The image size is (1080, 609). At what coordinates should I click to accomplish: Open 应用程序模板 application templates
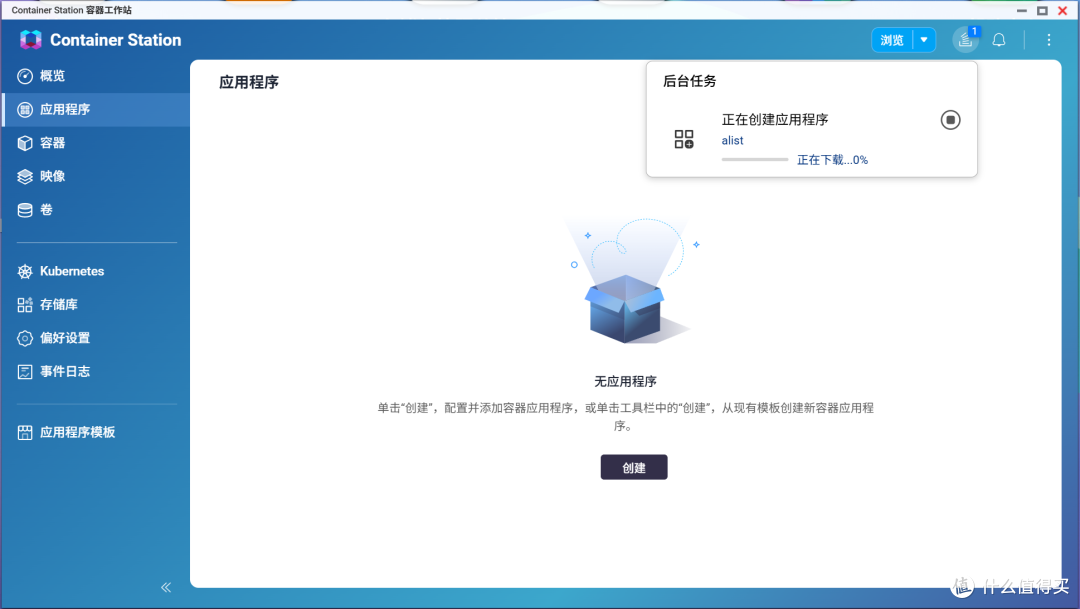tap(96, 433)
